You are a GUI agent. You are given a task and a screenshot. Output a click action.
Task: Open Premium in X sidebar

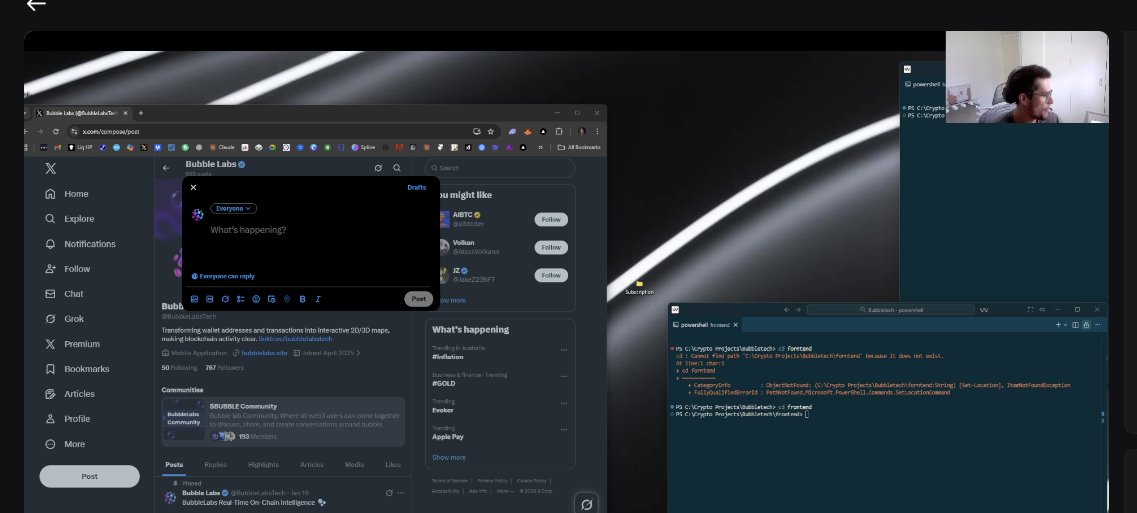(72, 344)
